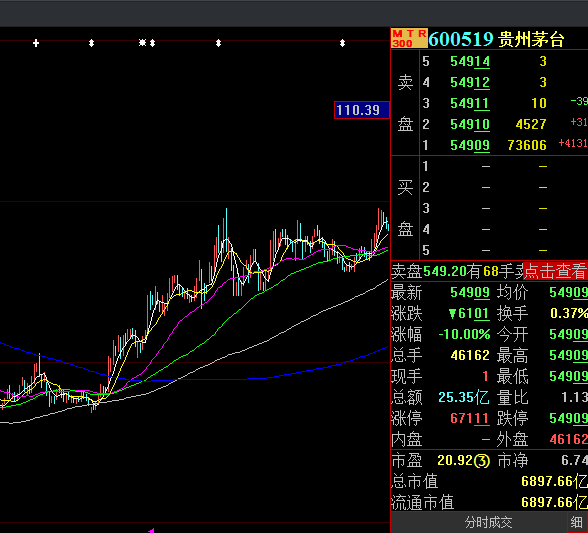Click the 均价 label

point(512,292)
